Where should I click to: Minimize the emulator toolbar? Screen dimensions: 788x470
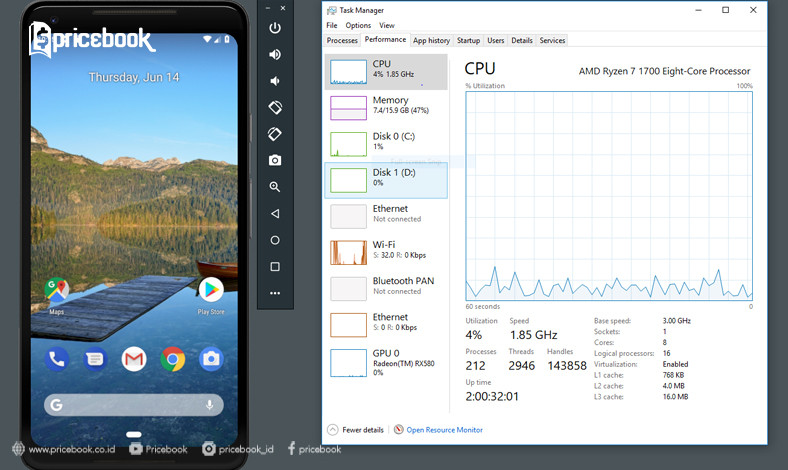click(268, 8)
